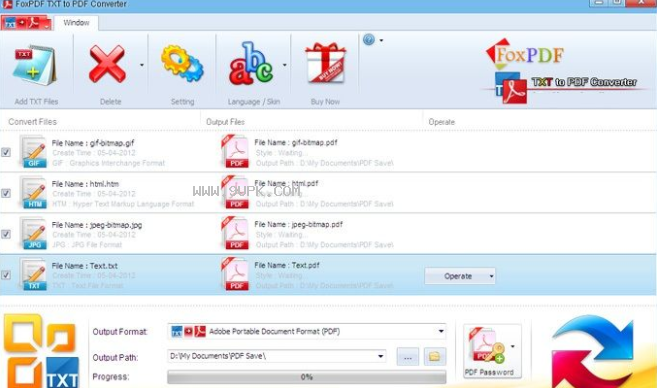Select 'File Name : gif-bitmap.gif' text
Image resolution: width=657 pixels, height=388 pixels.
click(x=93, y=143)
